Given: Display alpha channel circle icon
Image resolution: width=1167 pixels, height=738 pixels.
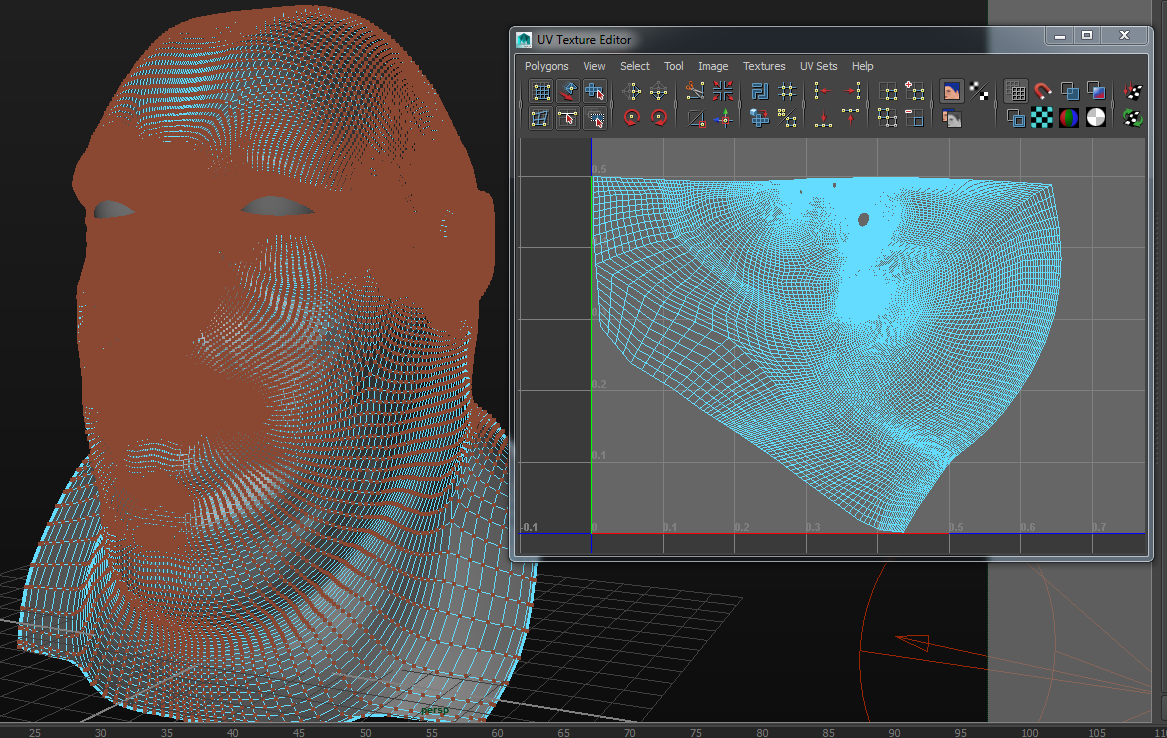Looking at the screenshot, I should click(1096, 118).
